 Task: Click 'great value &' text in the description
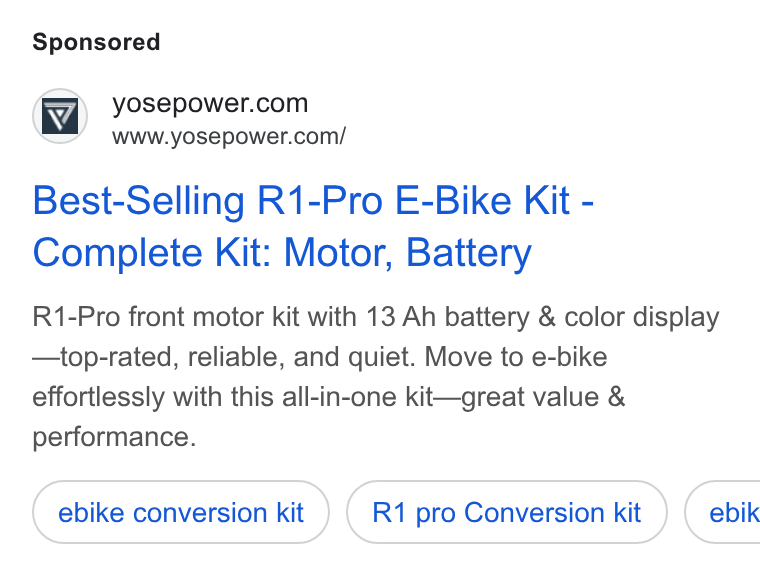(x=543, y=397)
